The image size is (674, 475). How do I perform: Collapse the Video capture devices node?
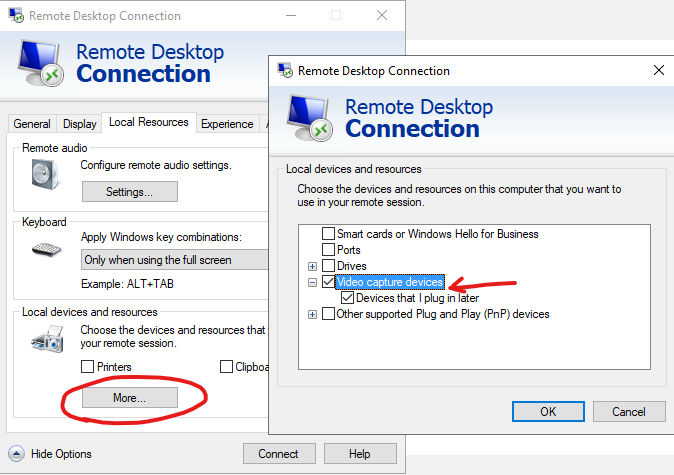coord(312,282)
